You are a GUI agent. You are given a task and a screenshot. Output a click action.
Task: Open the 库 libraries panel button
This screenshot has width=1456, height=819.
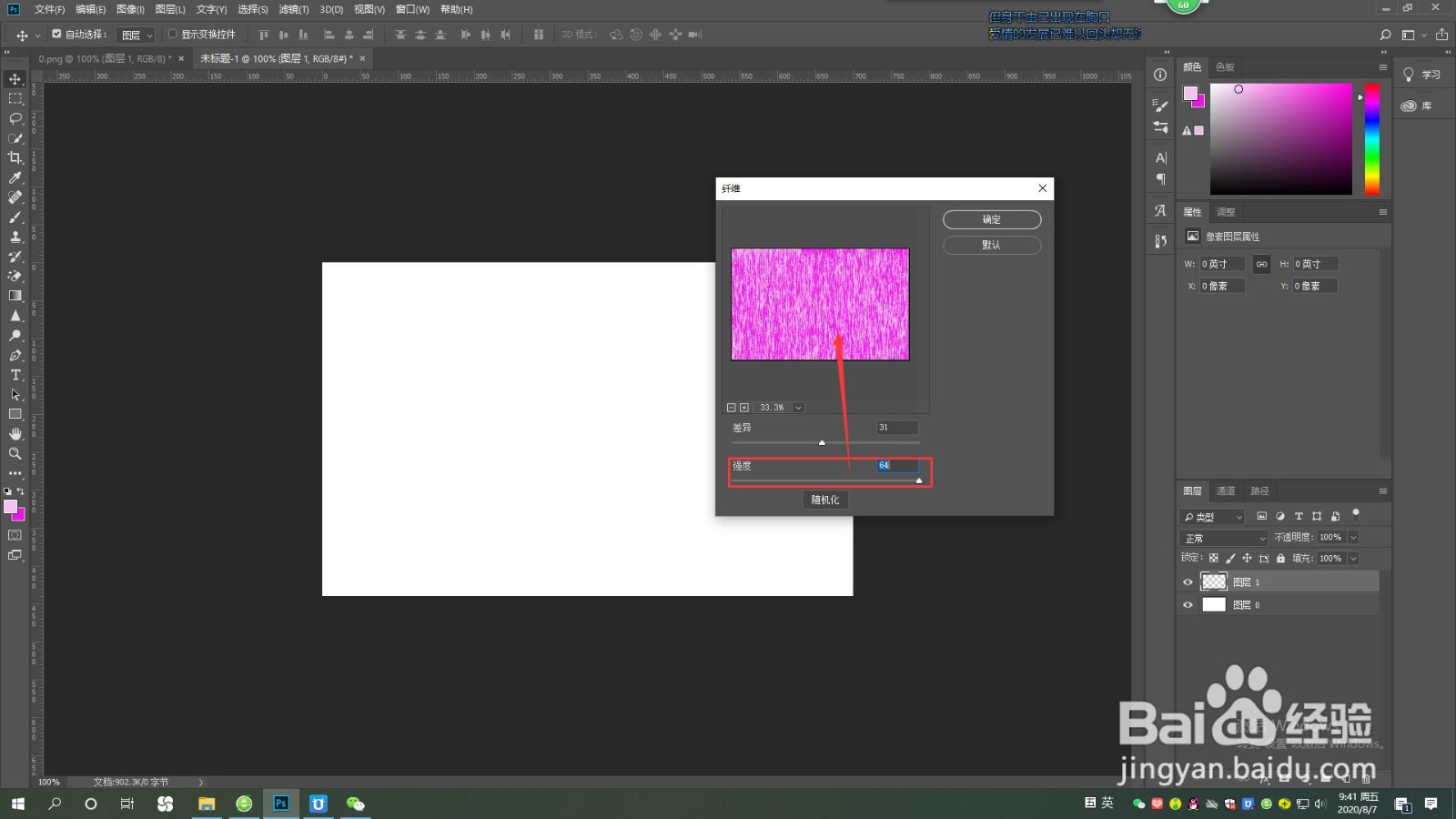pyautogui.click(x=1417, y=106)
